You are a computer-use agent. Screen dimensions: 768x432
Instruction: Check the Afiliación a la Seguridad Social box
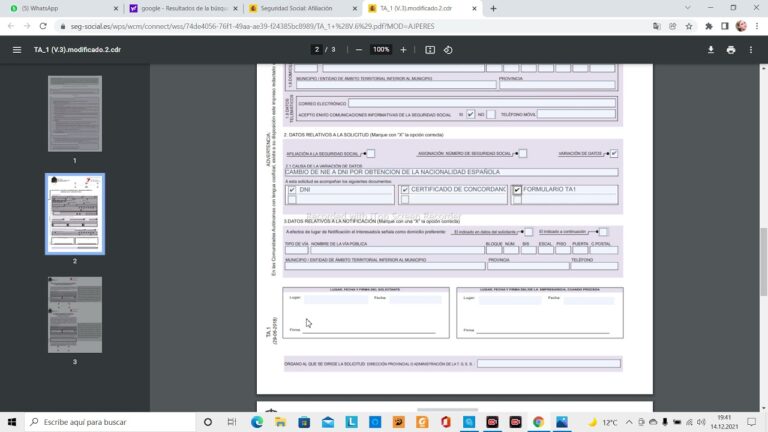(x=371, y=154)
